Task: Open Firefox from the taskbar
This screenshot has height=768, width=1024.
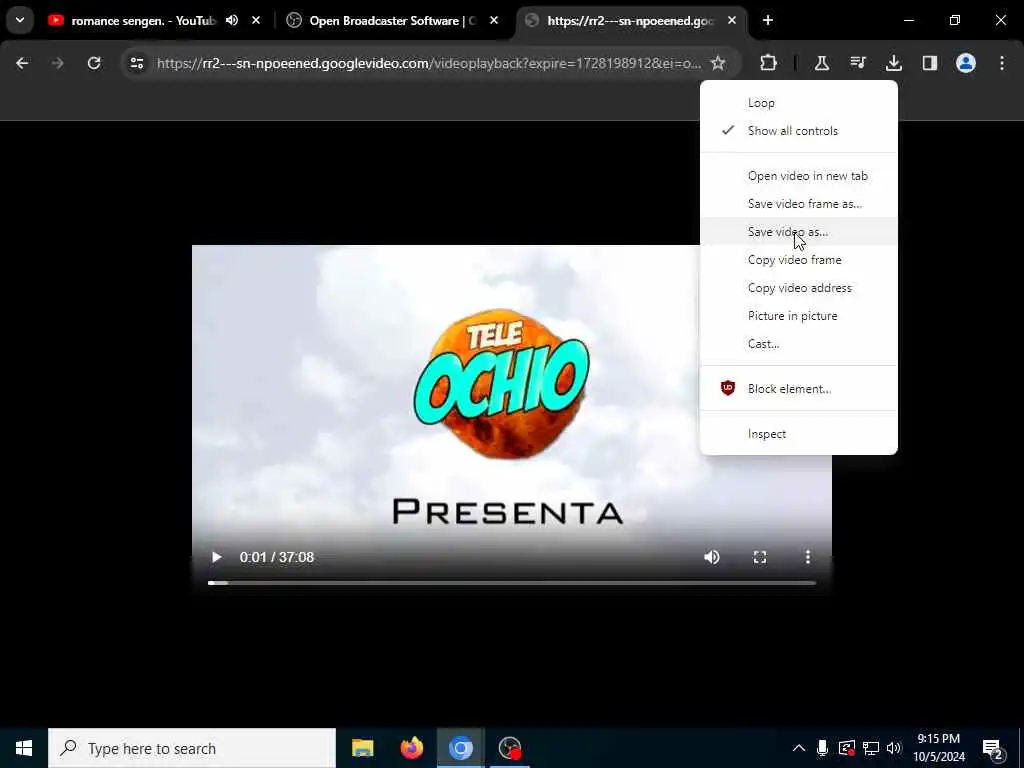Action: click(x=411, y=748)
